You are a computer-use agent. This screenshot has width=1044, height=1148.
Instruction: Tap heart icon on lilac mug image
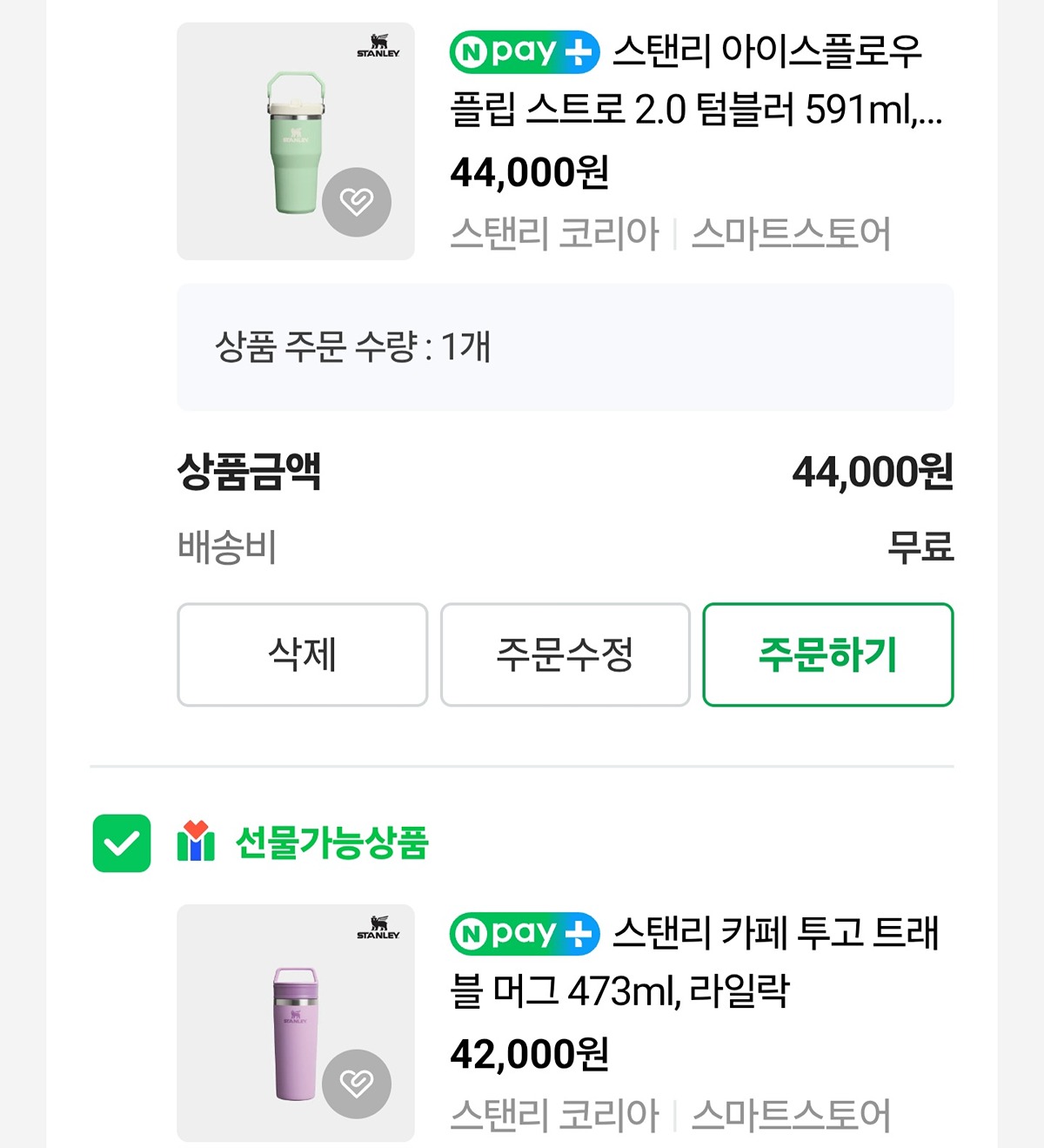[357, 1084]
